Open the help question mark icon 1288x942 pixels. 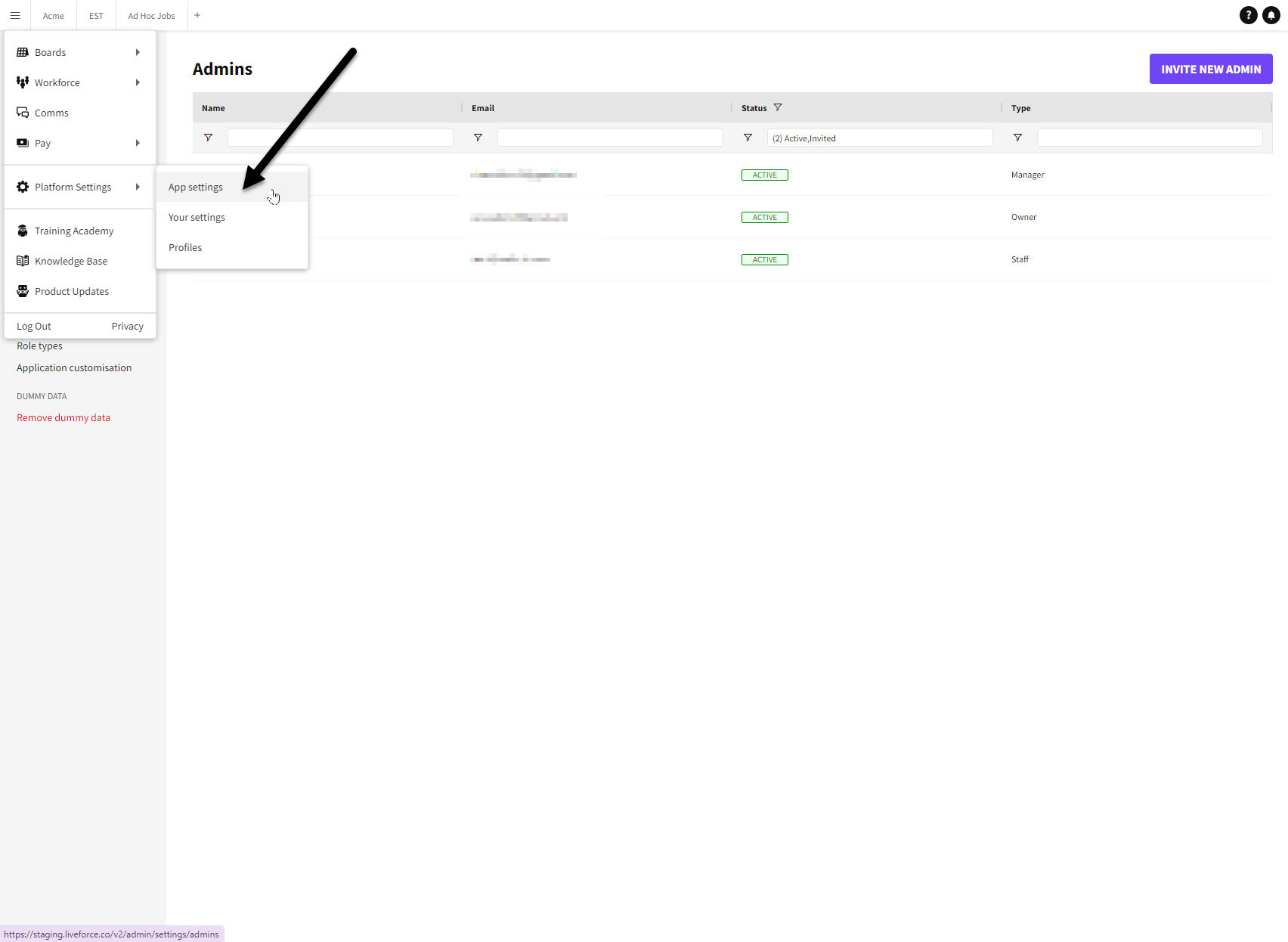click(1249, 15)
